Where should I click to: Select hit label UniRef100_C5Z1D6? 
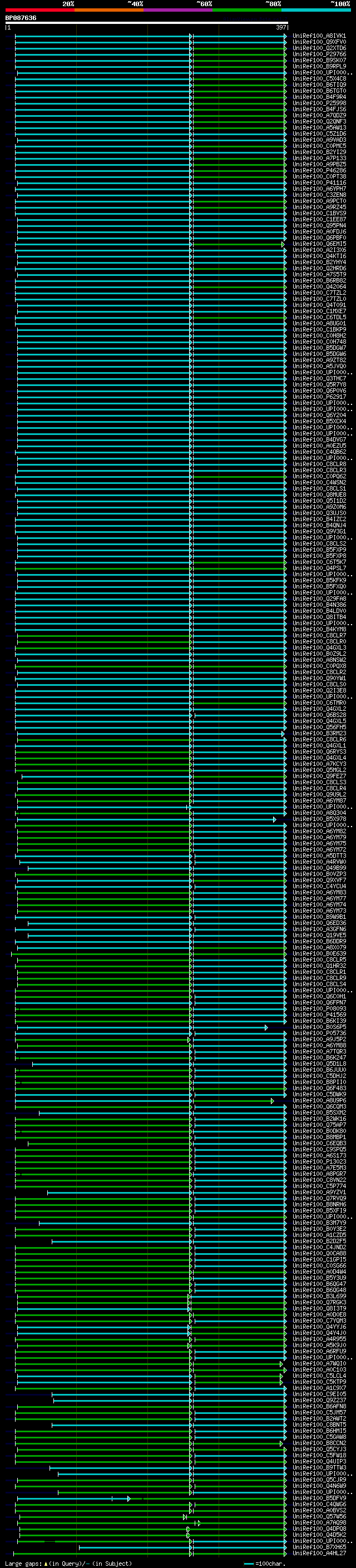(319, 134)
